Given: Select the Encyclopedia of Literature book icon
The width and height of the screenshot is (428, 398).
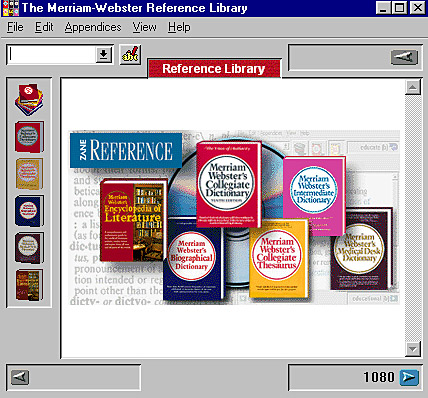Looking at the screenshot, I should coord(29,285).
